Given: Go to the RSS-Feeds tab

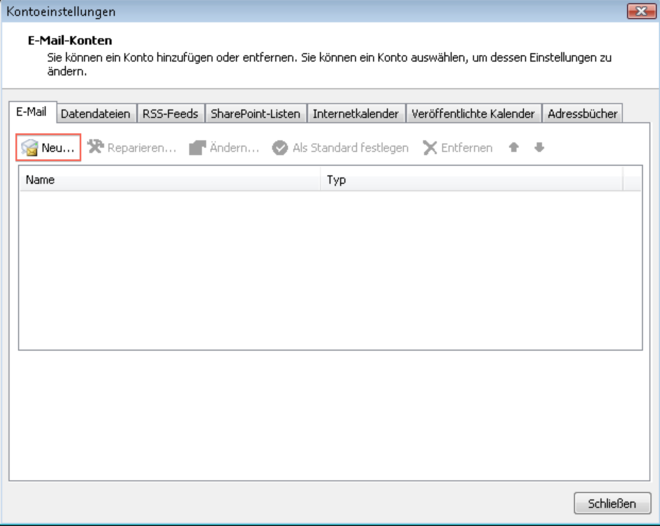Looking at the screenshot, I should tap(169, 114).
